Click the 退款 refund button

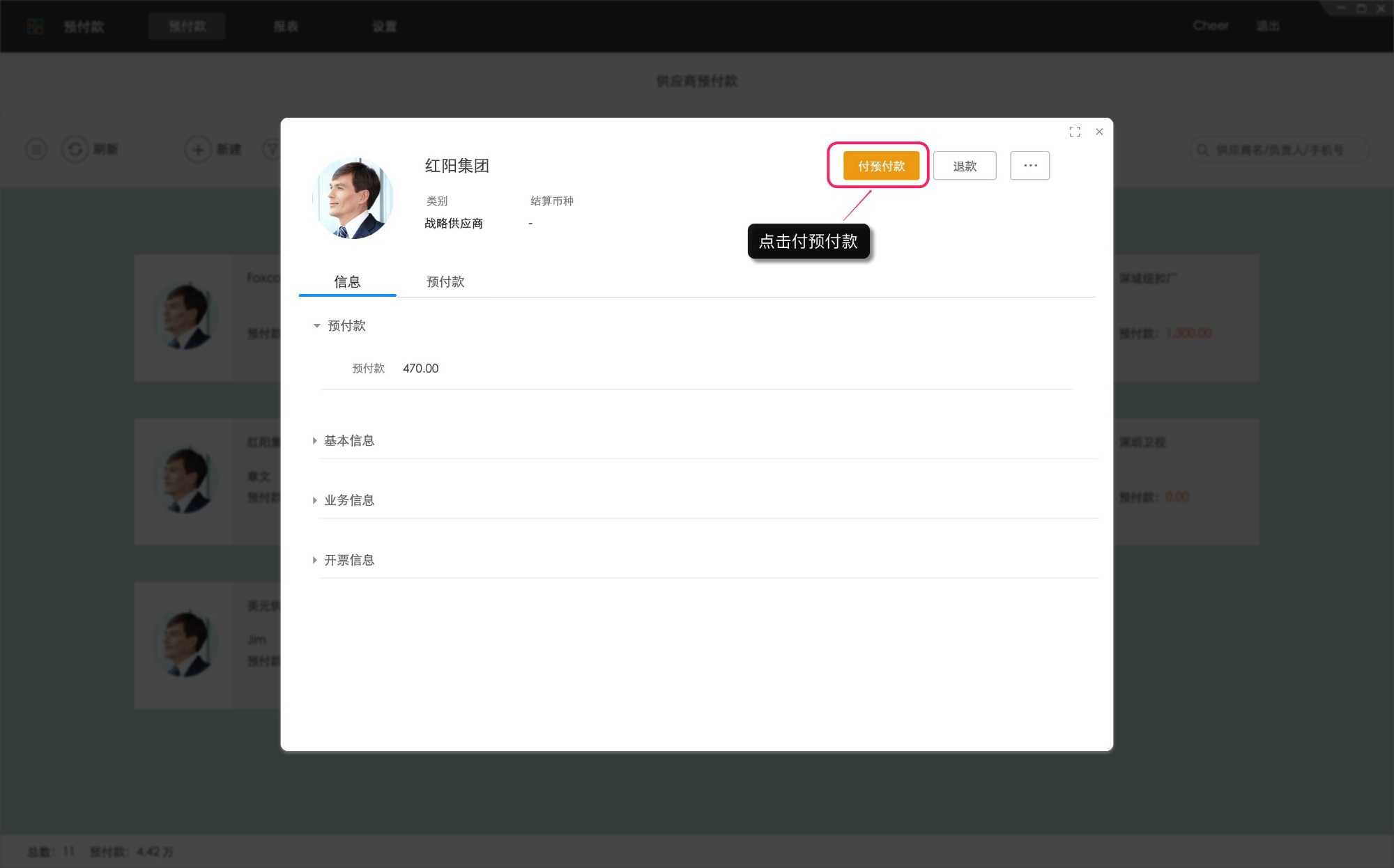(965, 165)
